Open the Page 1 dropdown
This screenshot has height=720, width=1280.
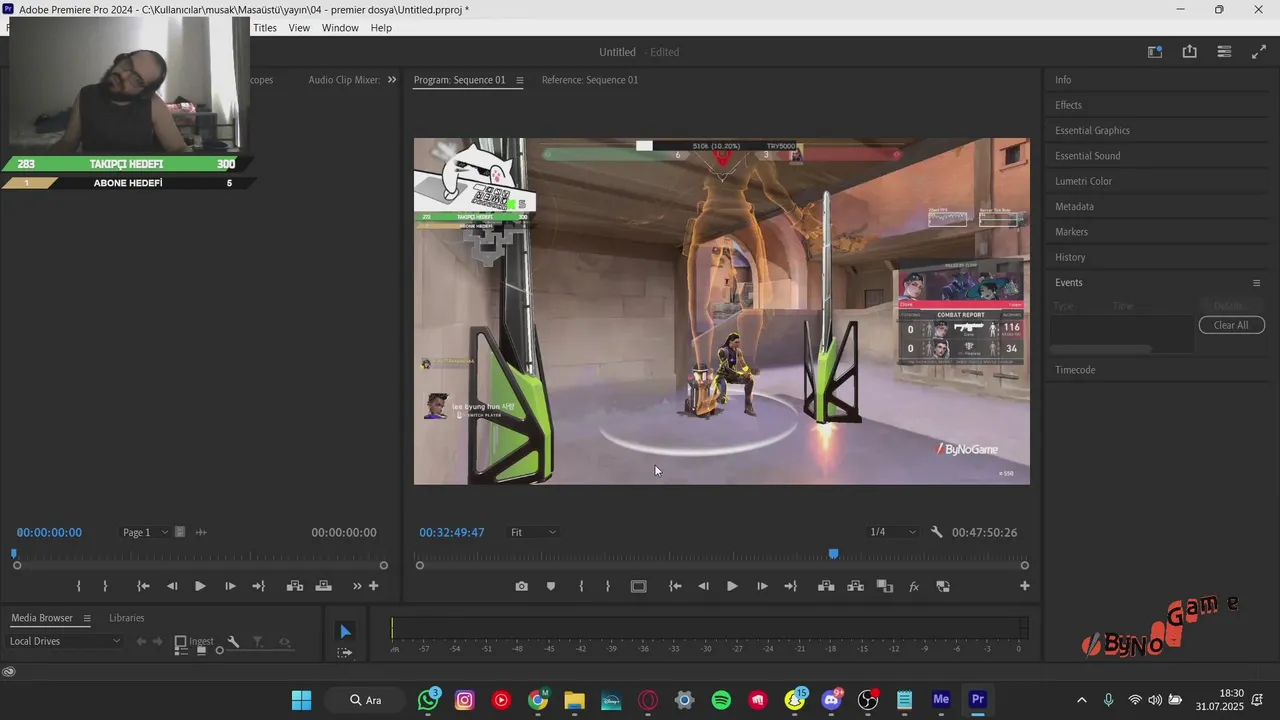(x=145, y=532)
